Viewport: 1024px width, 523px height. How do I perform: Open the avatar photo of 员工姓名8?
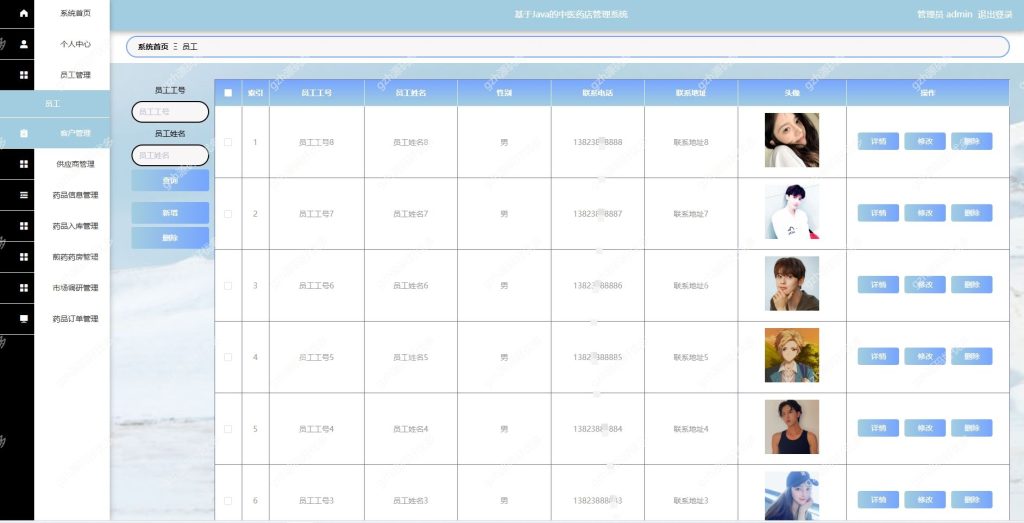tap(792, 140)
